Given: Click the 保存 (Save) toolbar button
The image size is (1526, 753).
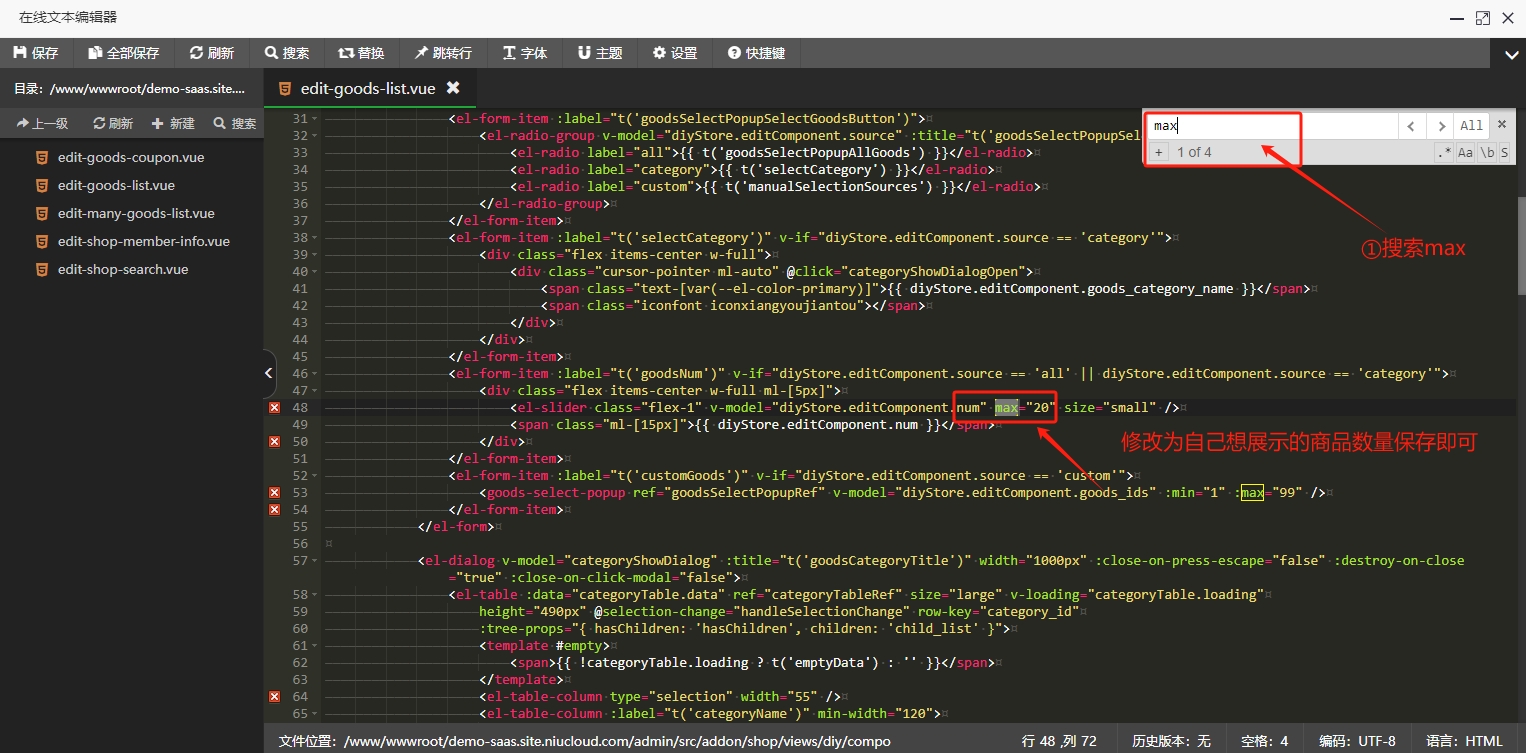Looking at the screenshot, I should [x=36, y=53].
